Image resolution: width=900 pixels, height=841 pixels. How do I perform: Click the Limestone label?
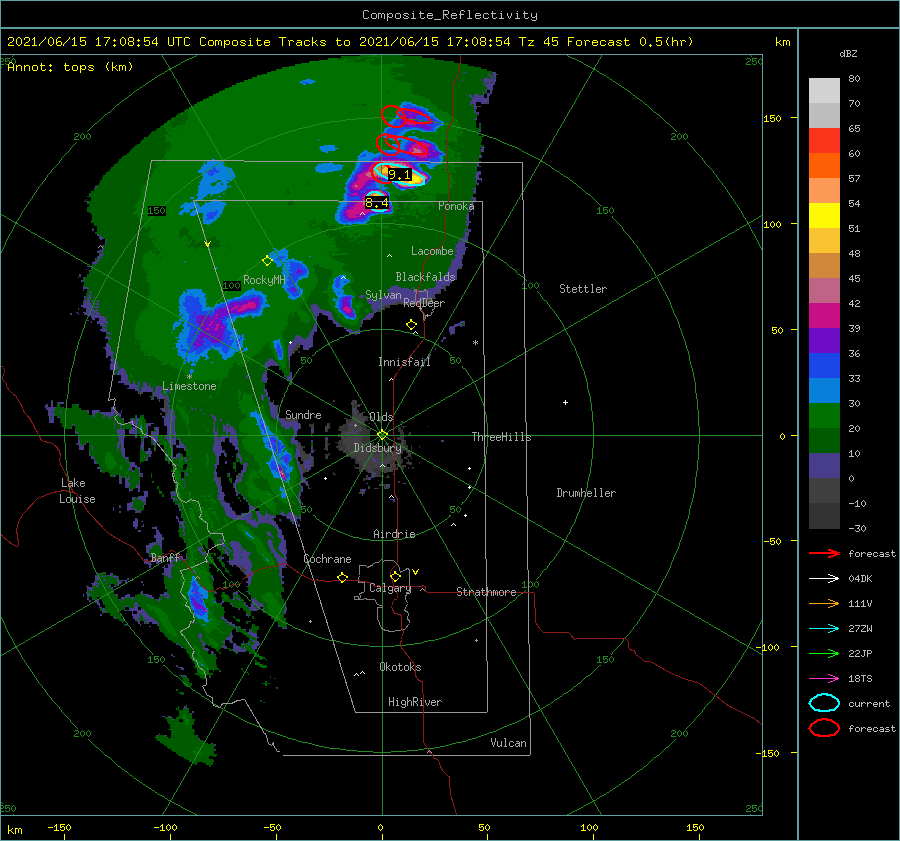(189, 386)
